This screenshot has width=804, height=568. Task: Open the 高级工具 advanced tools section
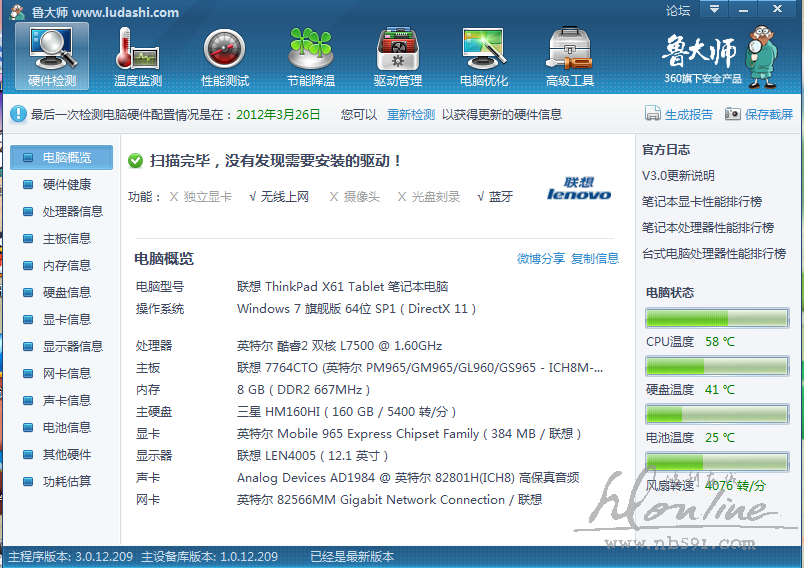(570, 56)
